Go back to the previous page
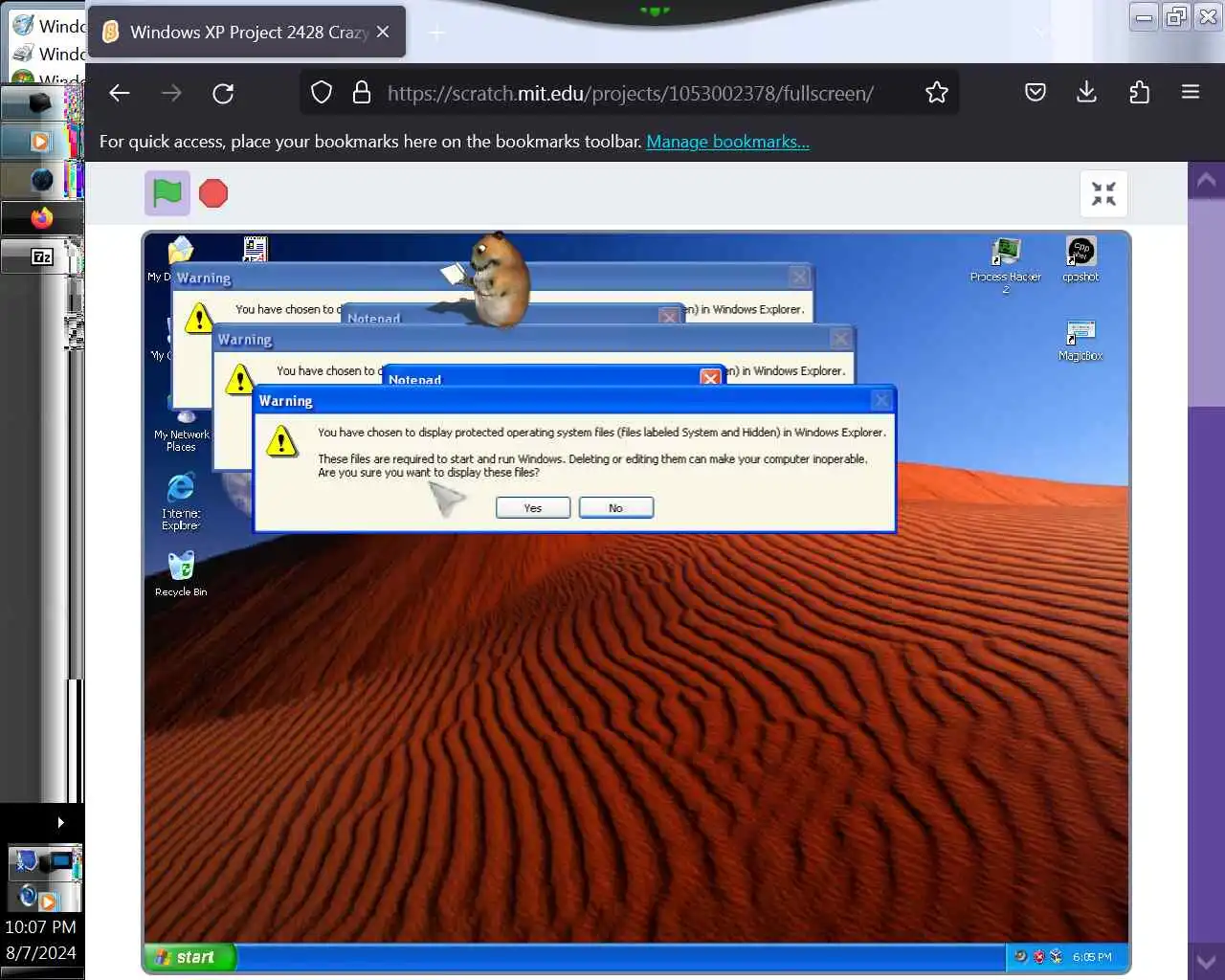 click(x=120, y=93)
